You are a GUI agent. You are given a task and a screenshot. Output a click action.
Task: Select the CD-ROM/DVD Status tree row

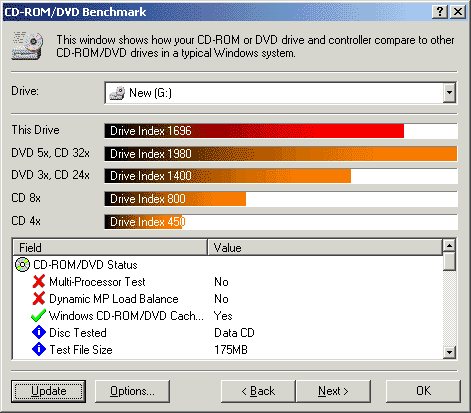[x=228, y=265]
